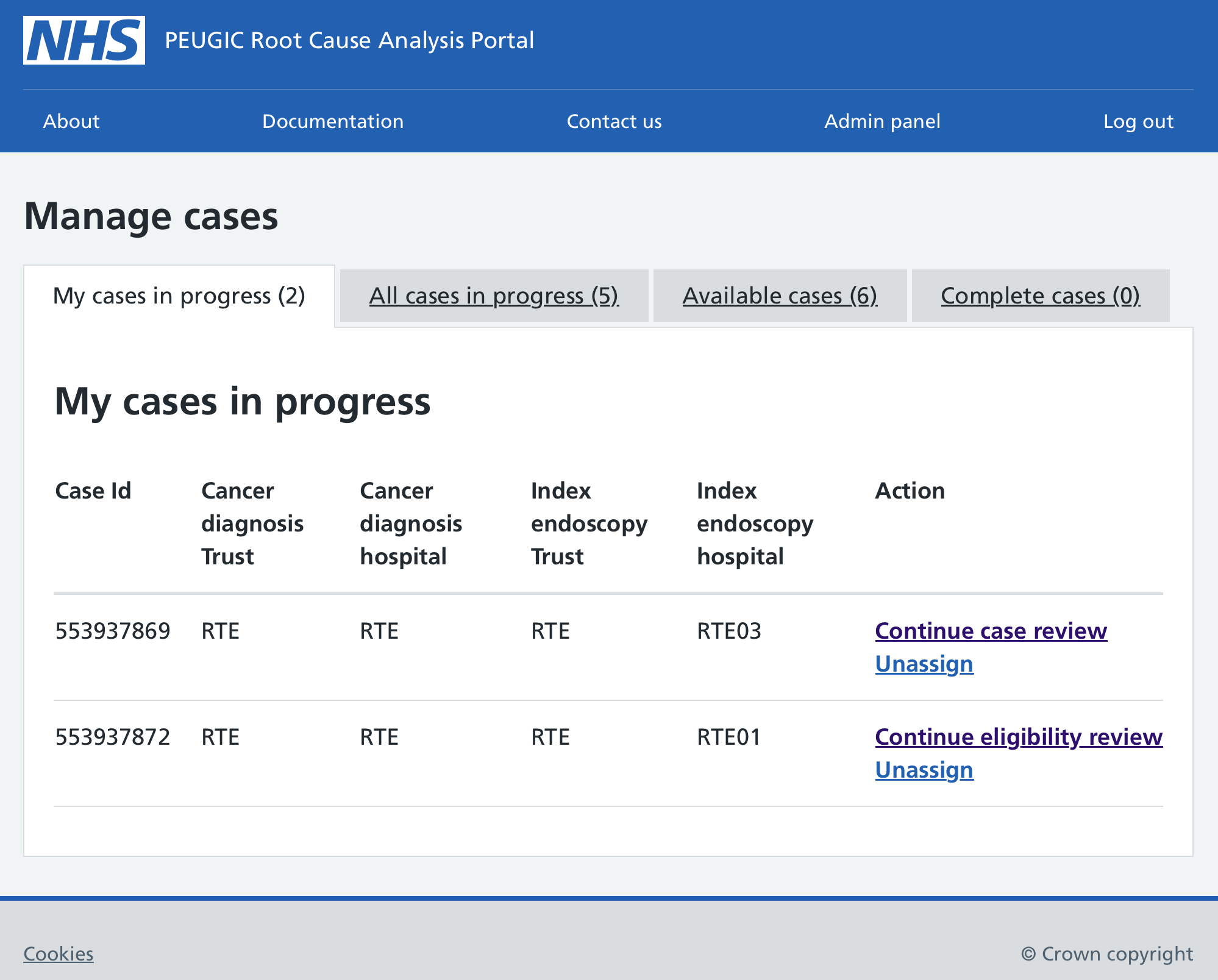Continue case review for case 553937869
The height and width of the screenshot is (980, 1218).
991,631
